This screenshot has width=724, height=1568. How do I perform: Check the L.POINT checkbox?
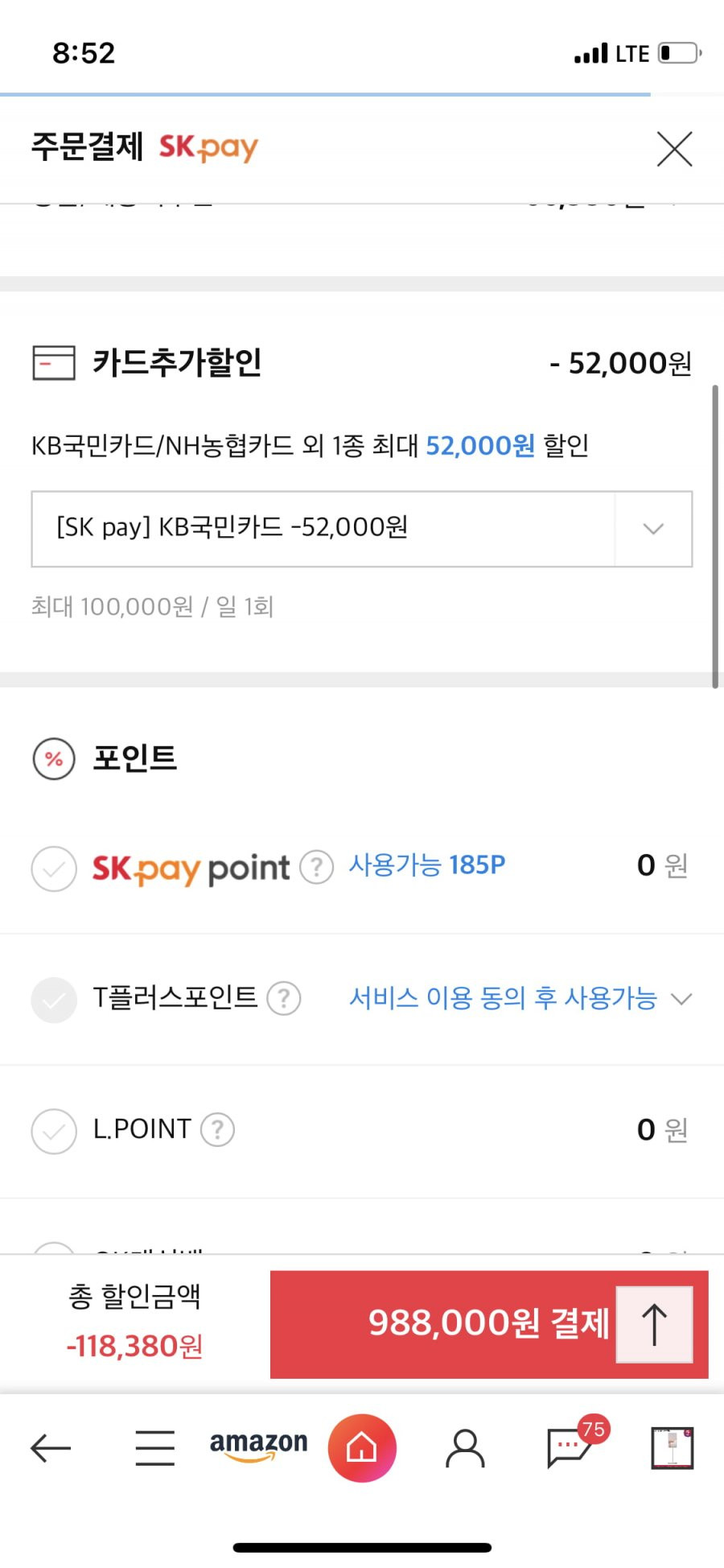[x=54, y=1131]
